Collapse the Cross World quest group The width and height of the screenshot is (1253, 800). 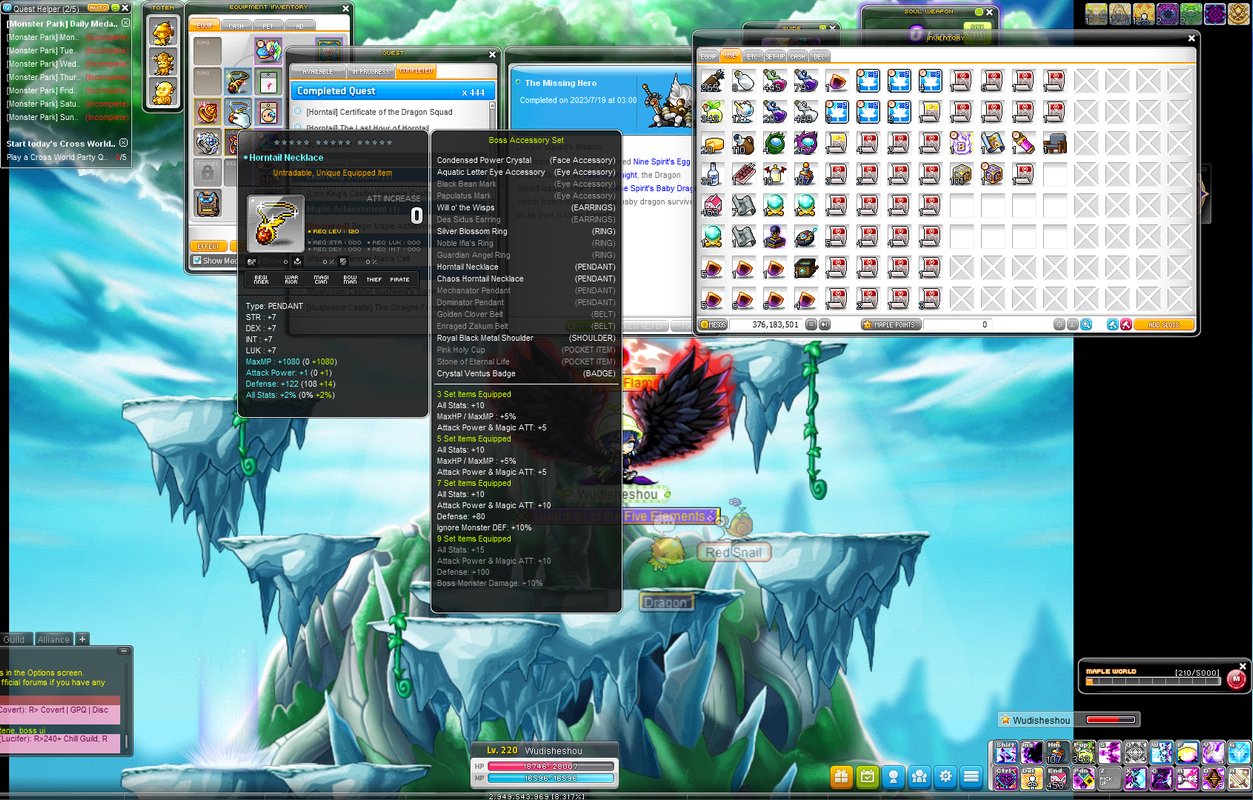click(124, 143)
